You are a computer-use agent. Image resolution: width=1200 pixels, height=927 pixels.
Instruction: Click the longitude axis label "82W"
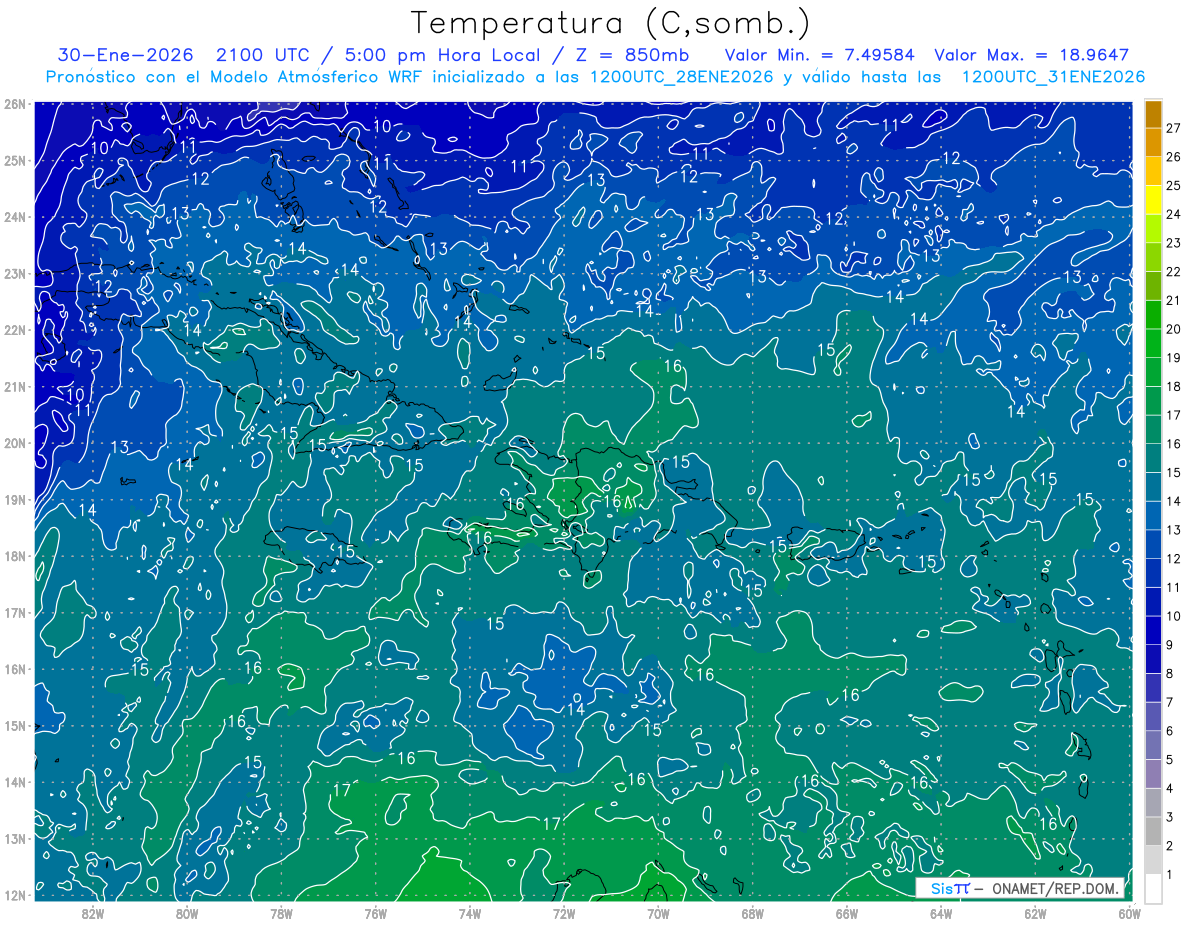point(93,913)
